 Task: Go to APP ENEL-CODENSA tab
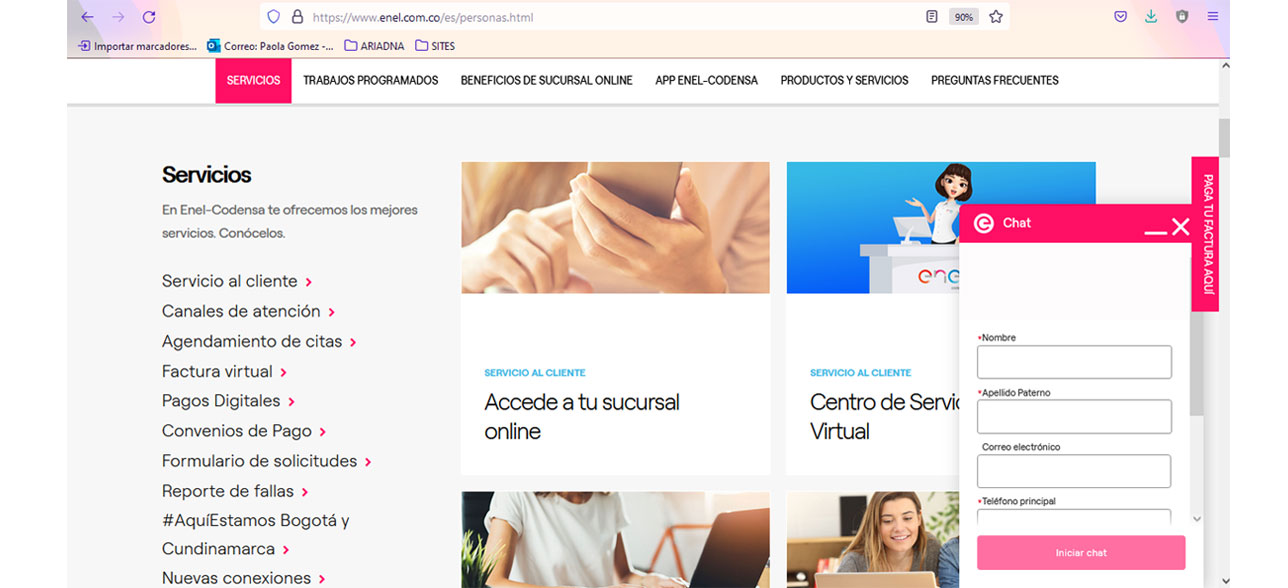(x=707, y=80)
